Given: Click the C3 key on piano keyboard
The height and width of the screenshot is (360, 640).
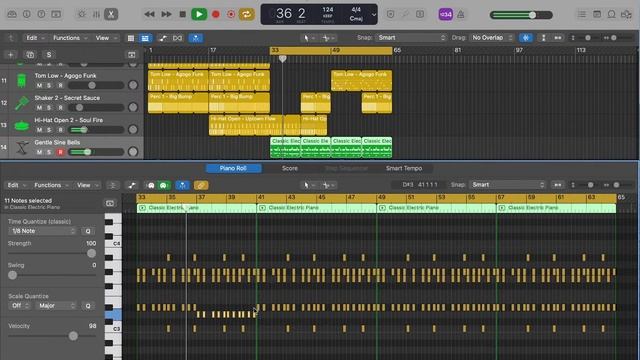Looking at the screenshot, I should [x=114, y=329].
